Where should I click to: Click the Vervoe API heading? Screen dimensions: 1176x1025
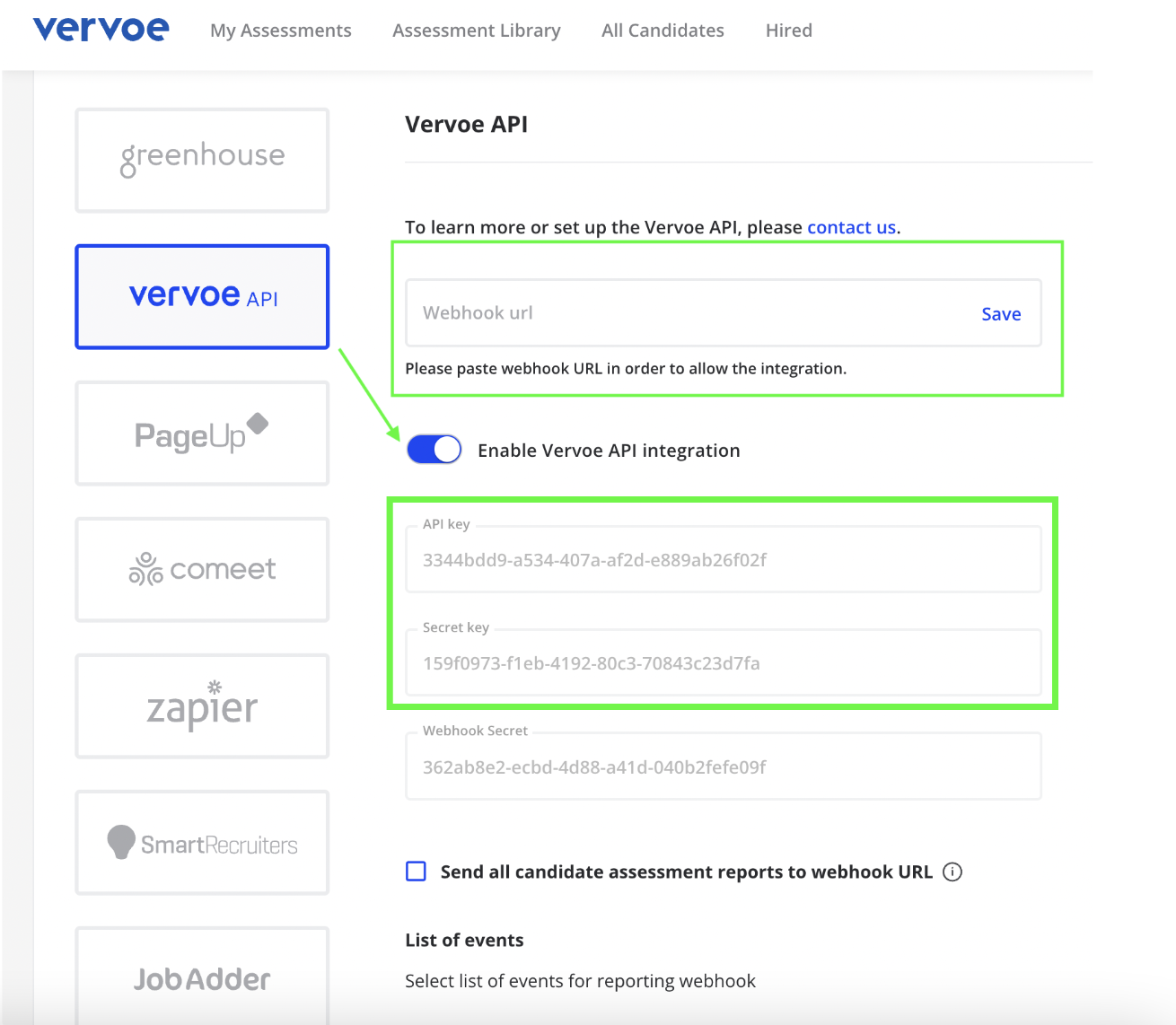click(466, 124)
